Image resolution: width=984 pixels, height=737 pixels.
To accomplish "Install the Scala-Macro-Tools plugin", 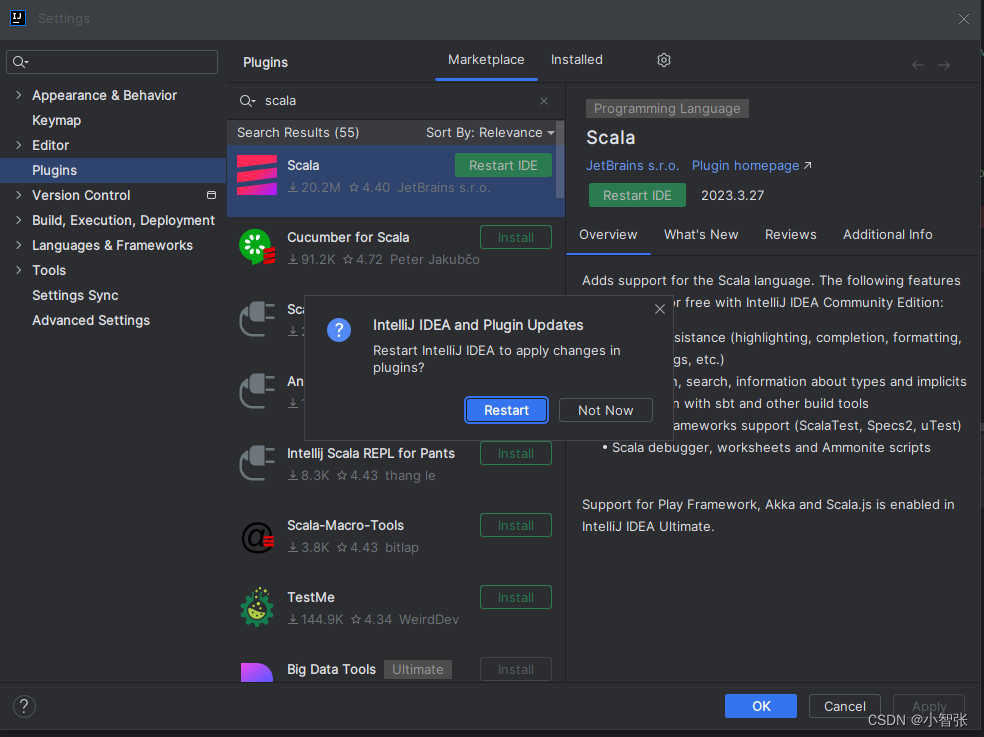I will 516,525.
